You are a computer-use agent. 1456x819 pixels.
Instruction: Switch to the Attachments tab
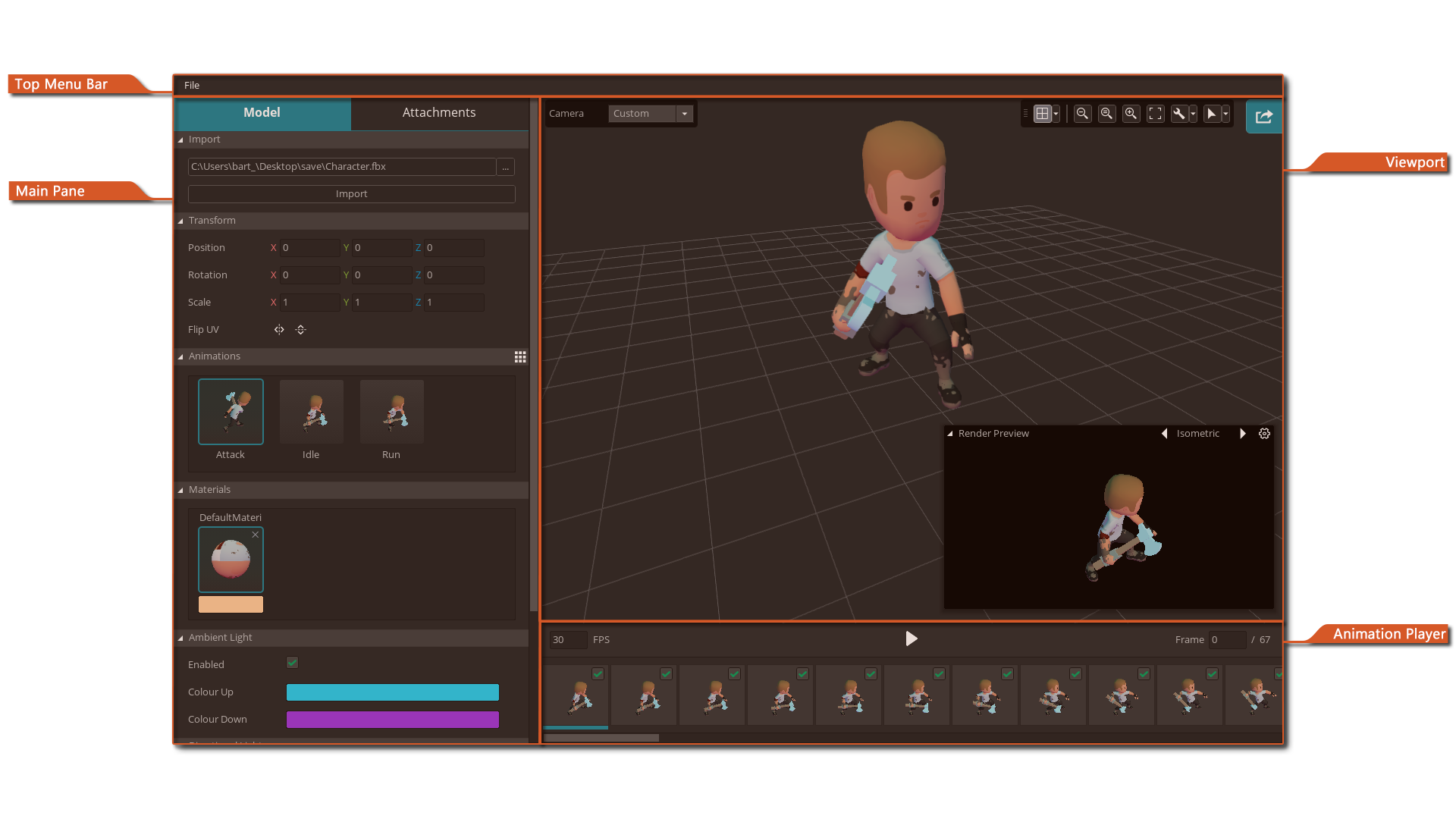tap(439, 114)
